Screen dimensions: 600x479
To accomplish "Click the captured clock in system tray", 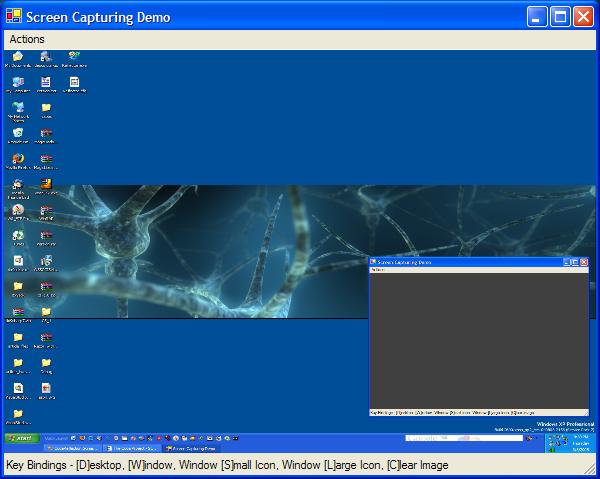I will [x=580, y=443].
